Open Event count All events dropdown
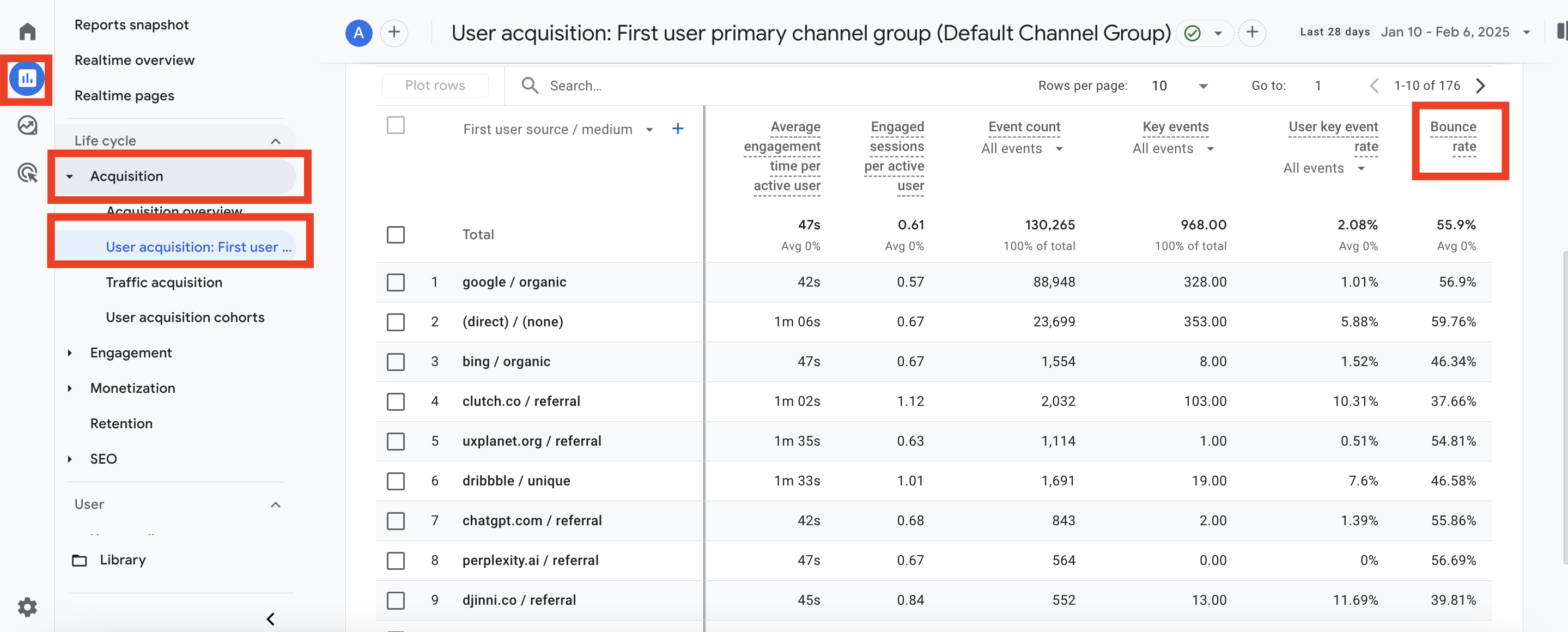Viewport: 1568px width, 632px height. (x=1022, y=149)
